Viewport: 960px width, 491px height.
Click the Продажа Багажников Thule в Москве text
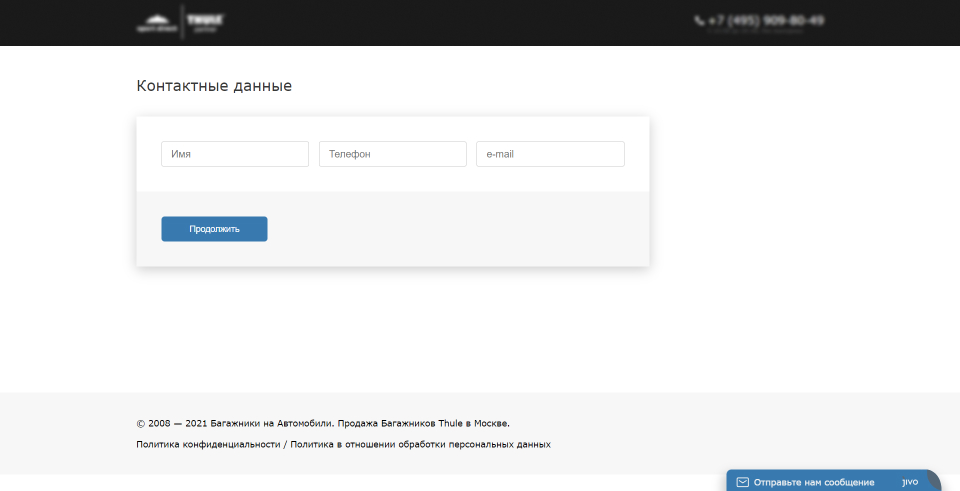point(425,423)
